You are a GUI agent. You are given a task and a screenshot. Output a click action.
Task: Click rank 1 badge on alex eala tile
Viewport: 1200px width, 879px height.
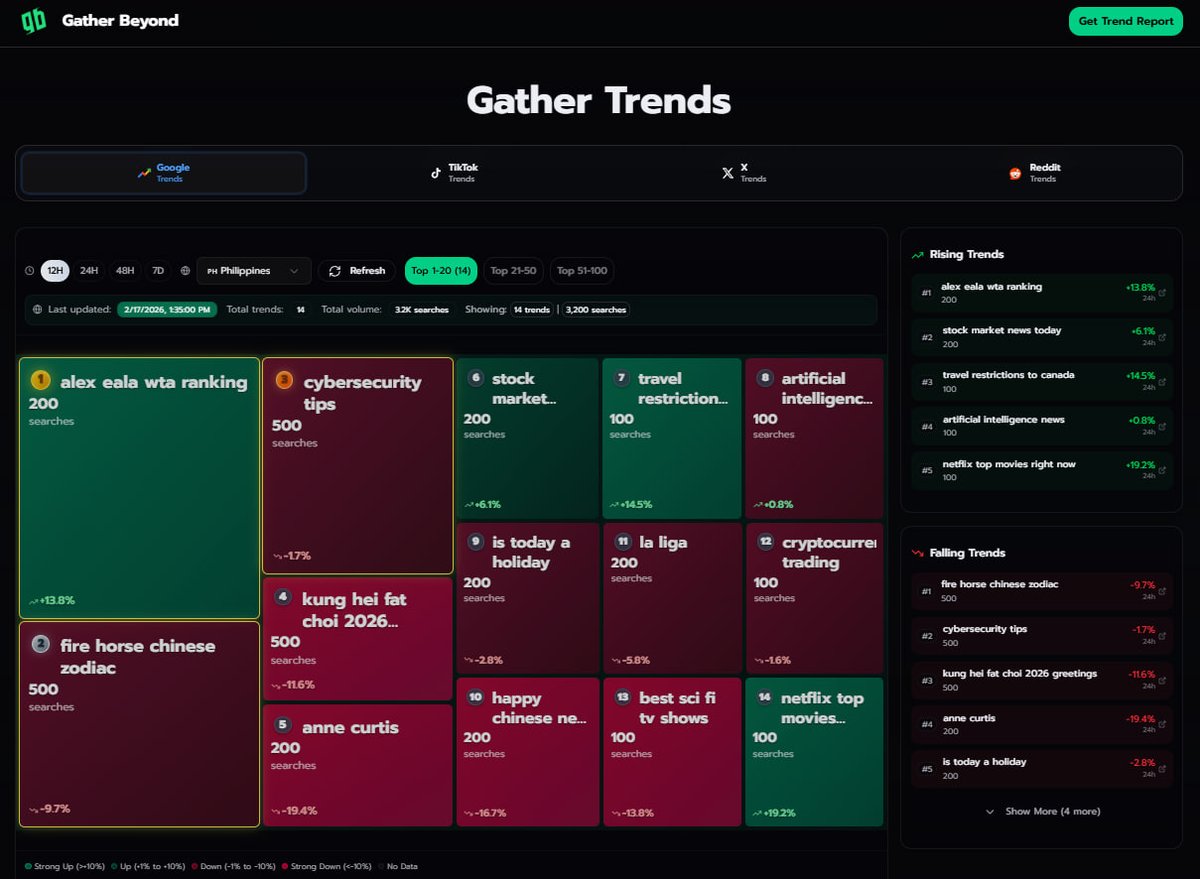(x=40, y=380)
